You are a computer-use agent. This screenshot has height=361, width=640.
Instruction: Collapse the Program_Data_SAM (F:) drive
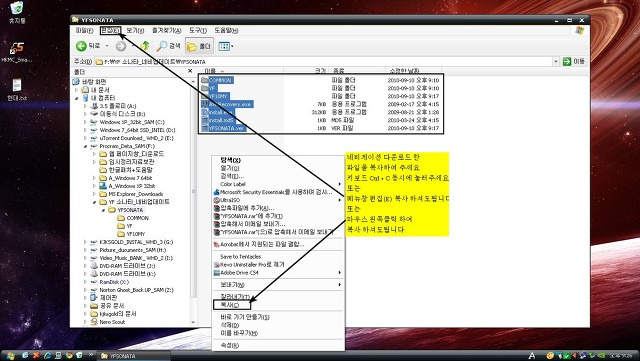(85, 146)
